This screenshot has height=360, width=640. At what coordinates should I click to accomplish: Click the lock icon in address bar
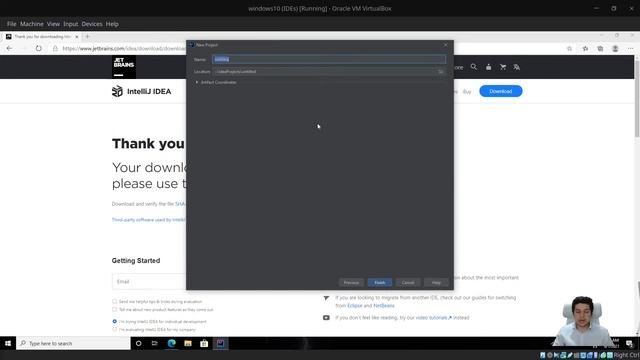click(55, 48)
